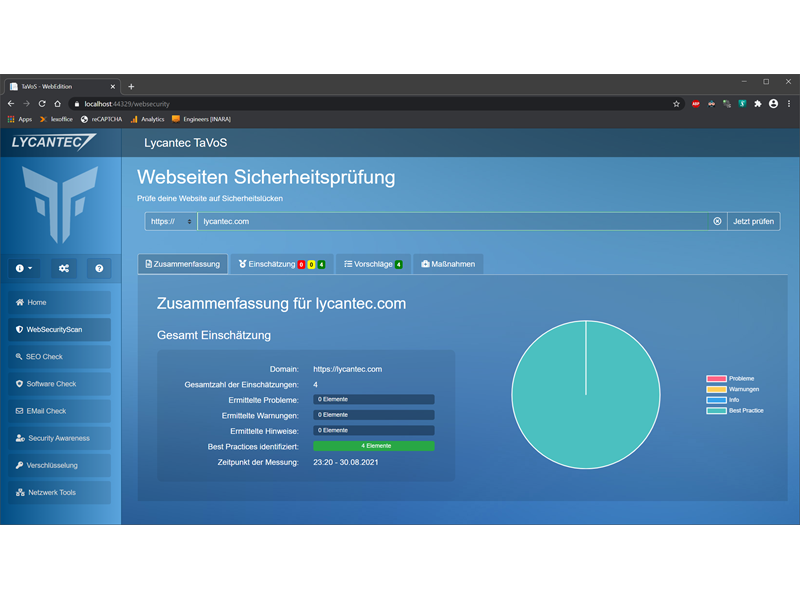The height and width of the screenshot is (600, 800).
Task: Open the info dropdown button in sidebar
Action: pyautogui.click(x=23, y=268)
